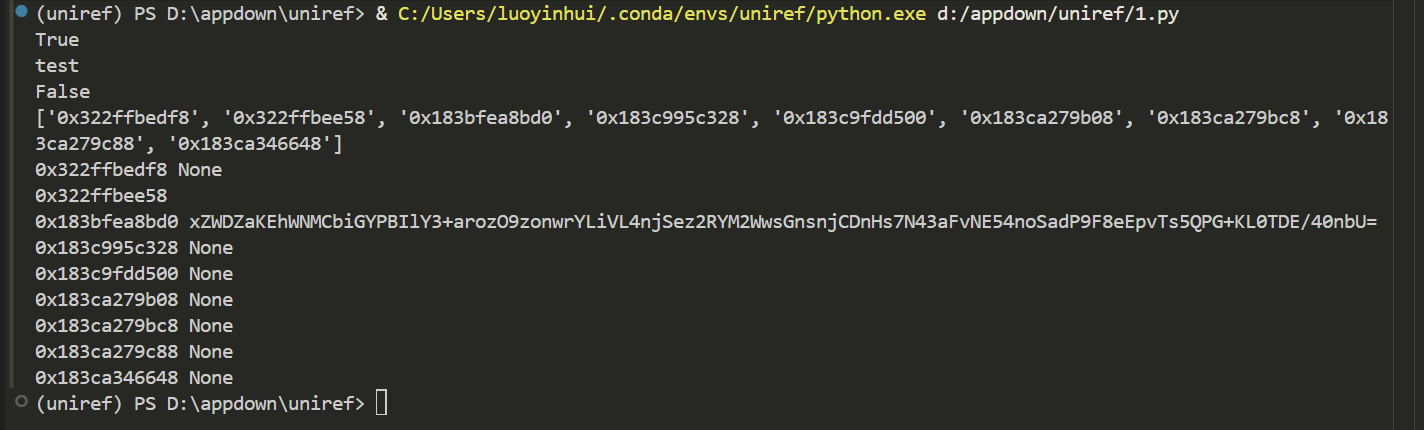
Task: Click the terminal cursor block
Action: (x=381, y=404)
